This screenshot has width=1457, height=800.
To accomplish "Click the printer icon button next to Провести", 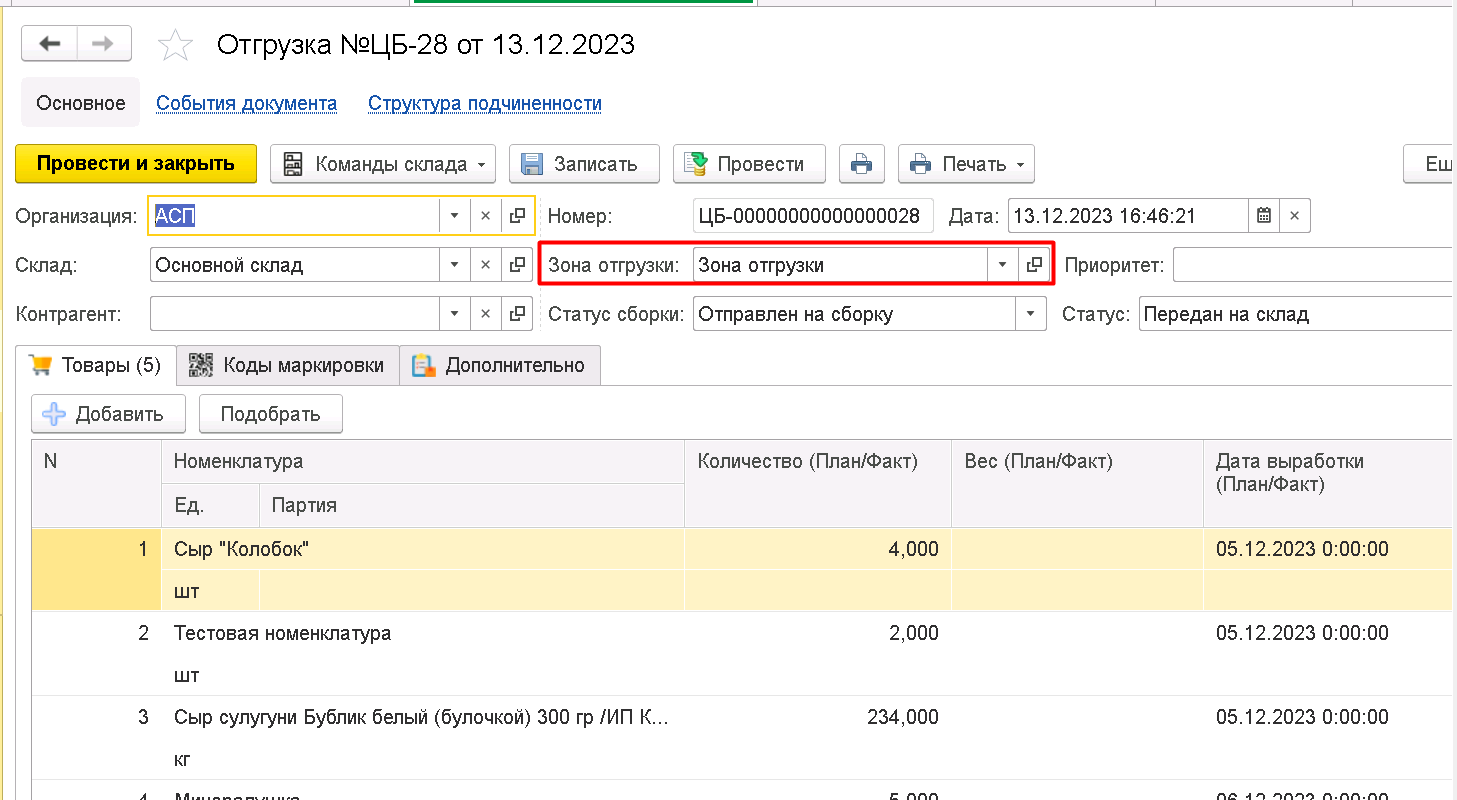I will (x=861, y=164).
